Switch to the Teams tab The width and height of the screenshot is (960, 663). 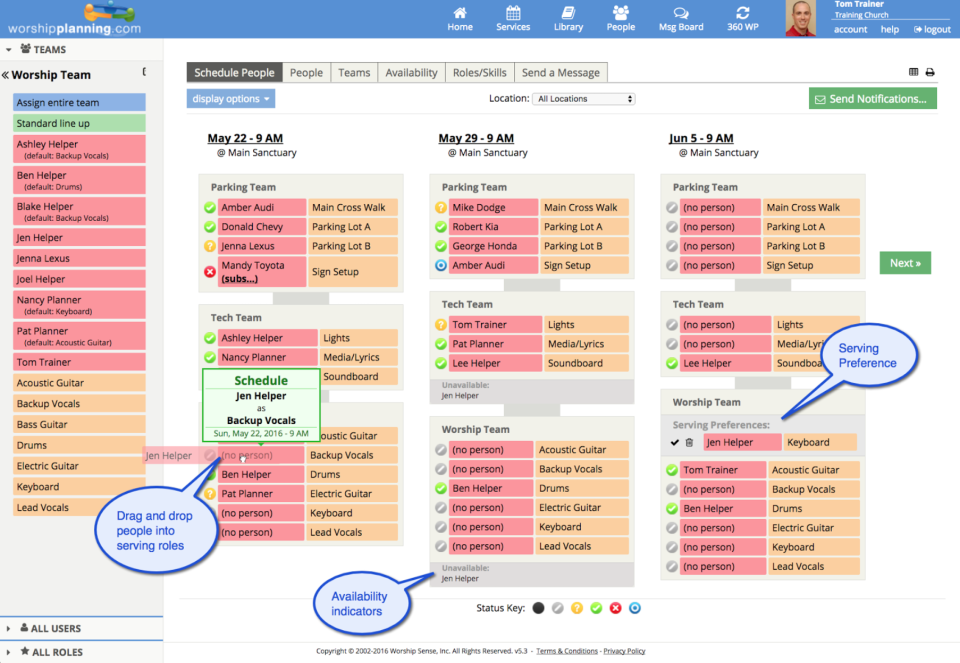354,72
